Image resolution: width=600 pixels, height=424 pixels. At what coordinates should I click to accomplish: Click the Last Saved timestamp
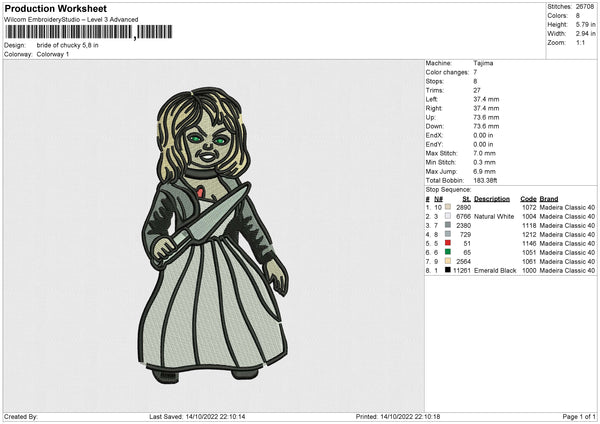198,416
